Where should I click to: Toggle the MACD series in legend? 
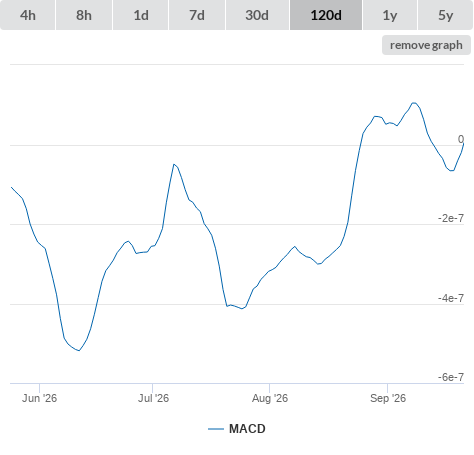pyautogui.click(x=247, y=429)
